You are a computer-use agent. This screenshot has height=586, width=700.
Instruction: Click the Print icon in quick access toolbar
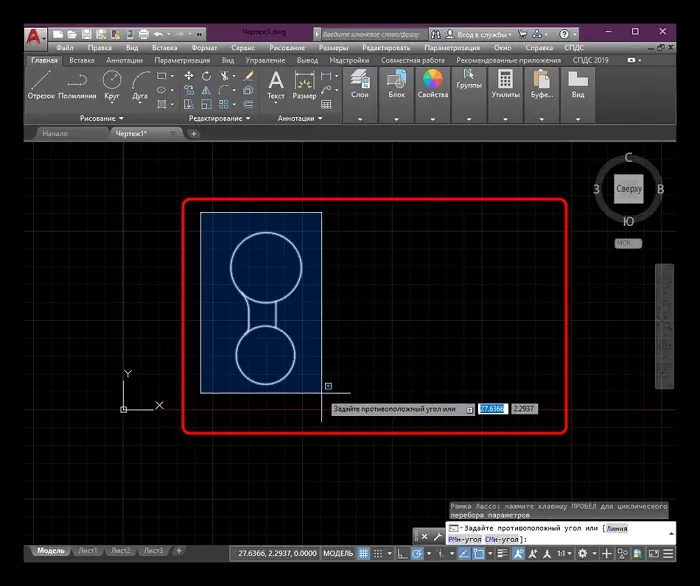[144, 34]
